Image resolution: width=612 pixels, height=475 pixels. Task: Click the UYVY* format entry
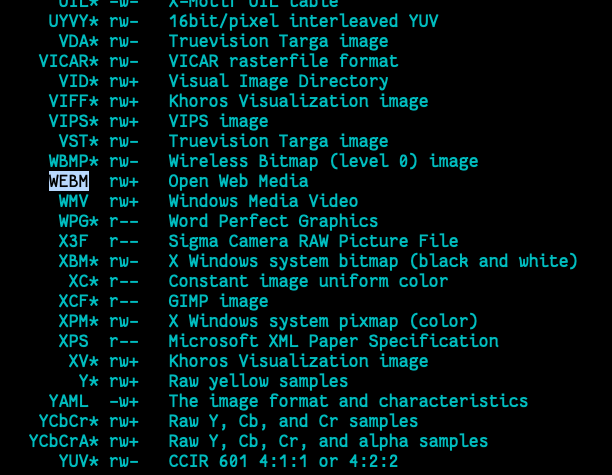(74, 21)
